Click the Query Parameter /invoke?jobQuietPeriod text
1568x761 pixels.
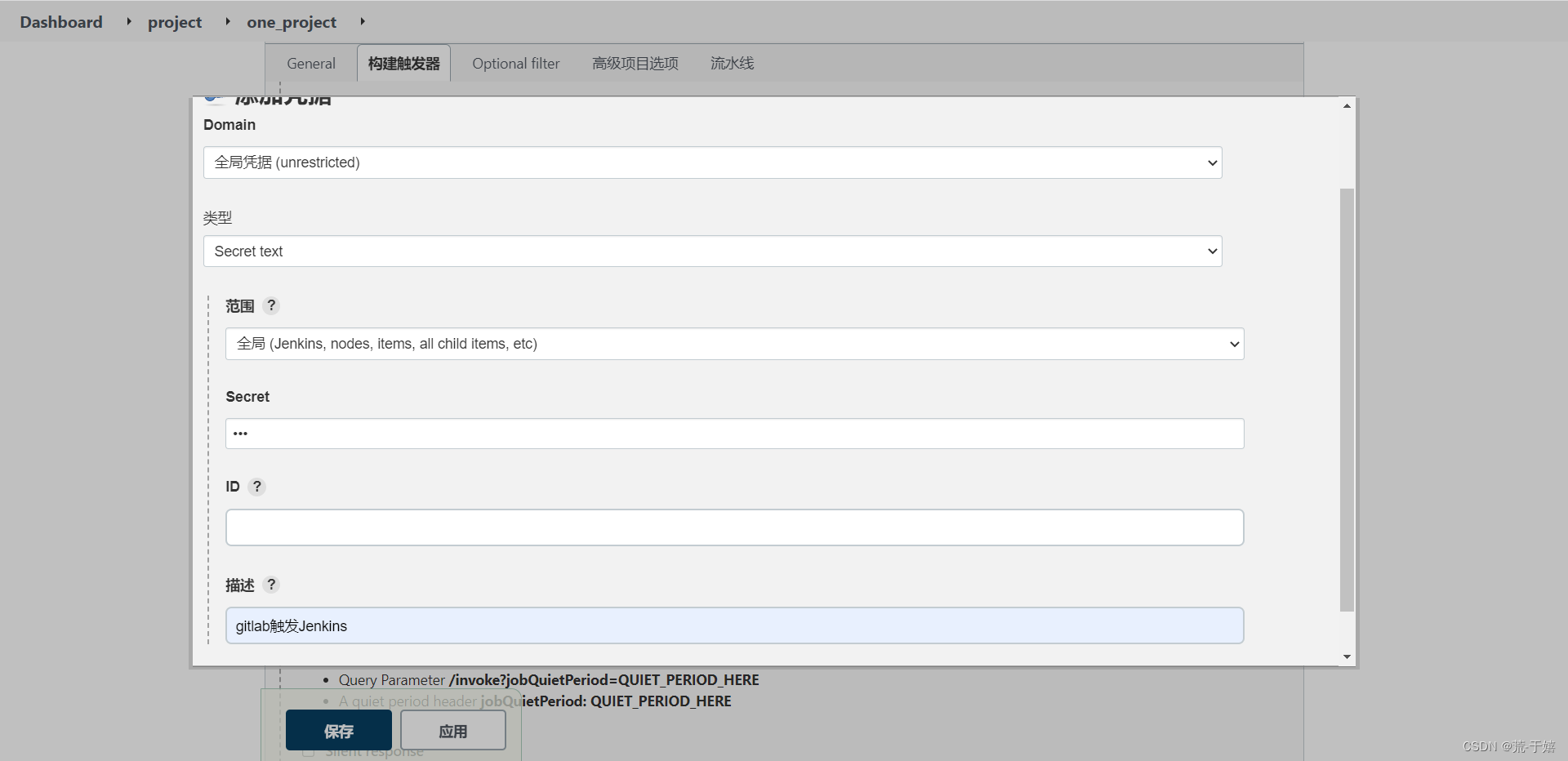point(549,680)
